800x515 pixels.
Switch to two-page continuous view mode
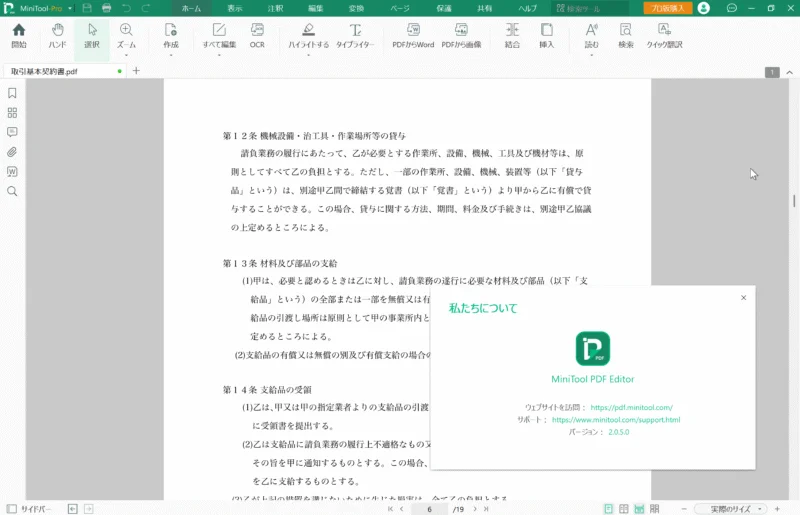(x=655, y=509)
